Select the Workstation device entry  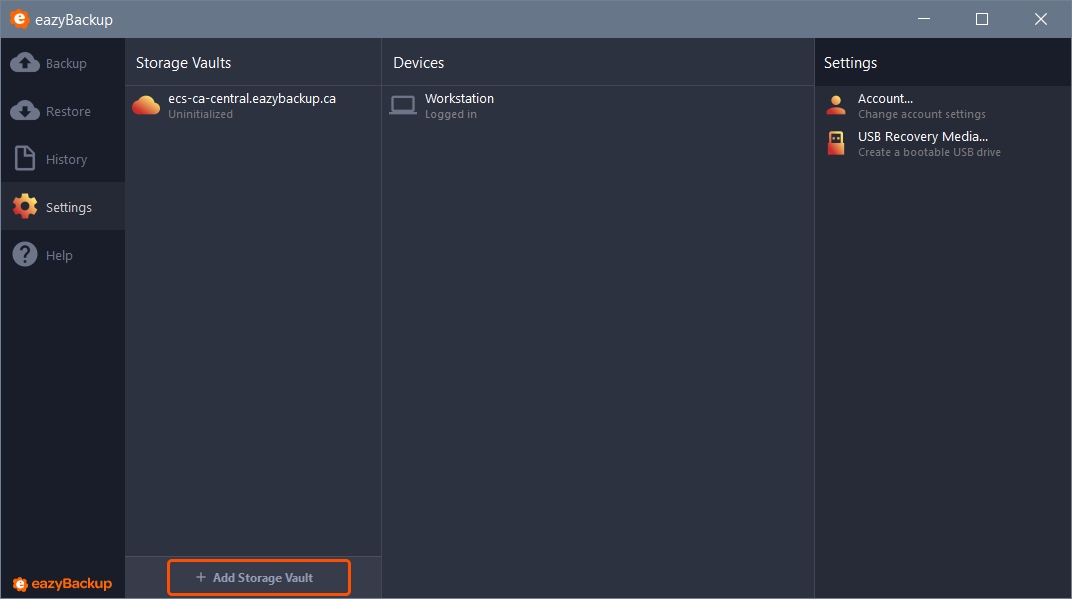[x=598, y=105]
